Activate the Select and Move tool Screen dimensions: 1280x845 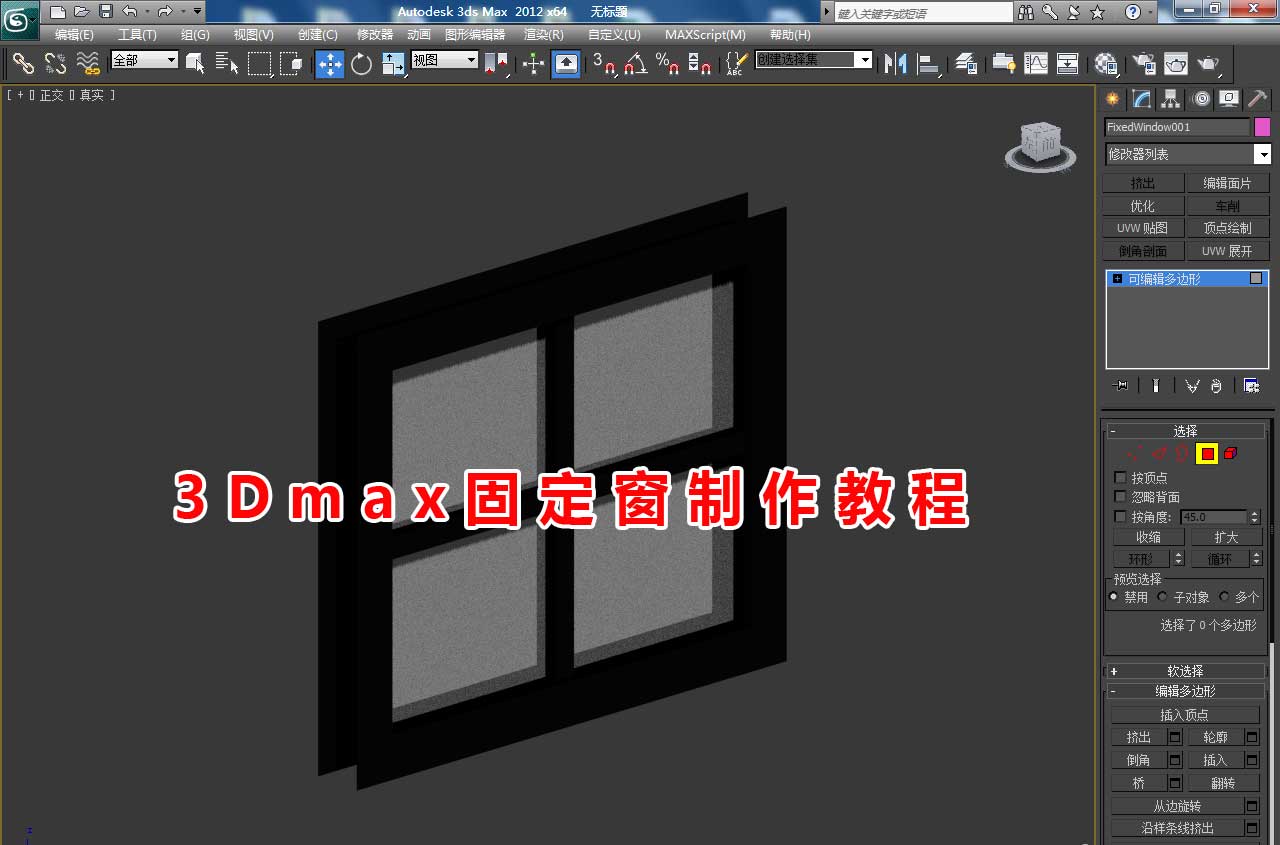coord(330,63)
